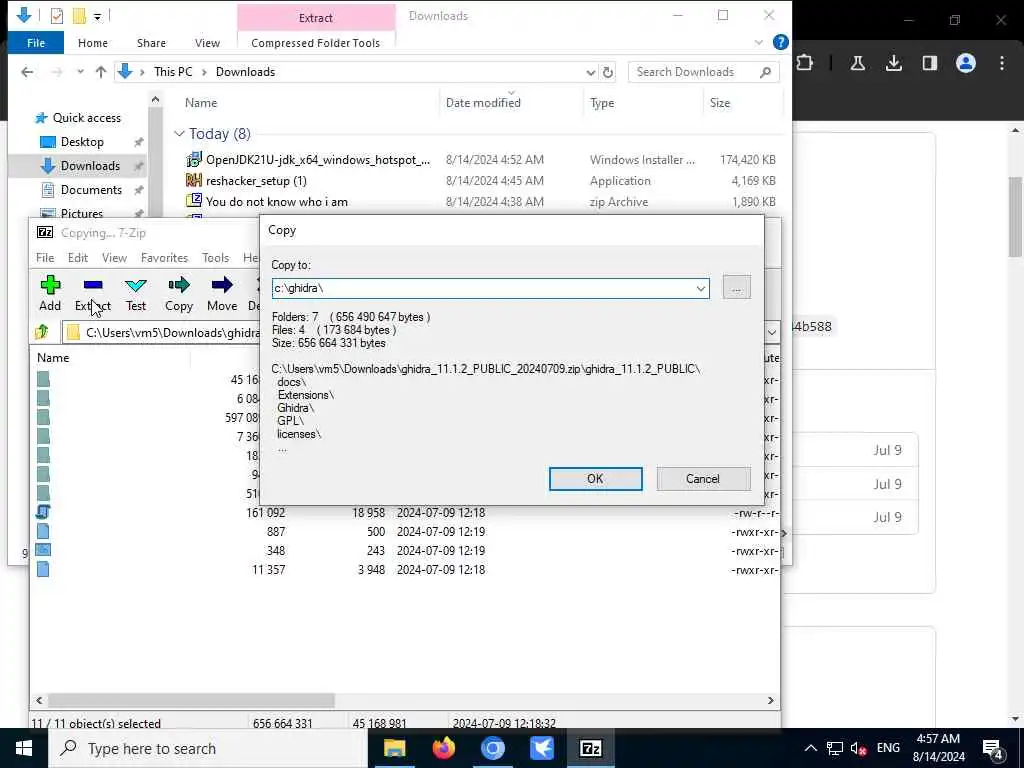1024x768 pixels.
Task: Open Chrome Labs flask icon
Action: point(857,63)
